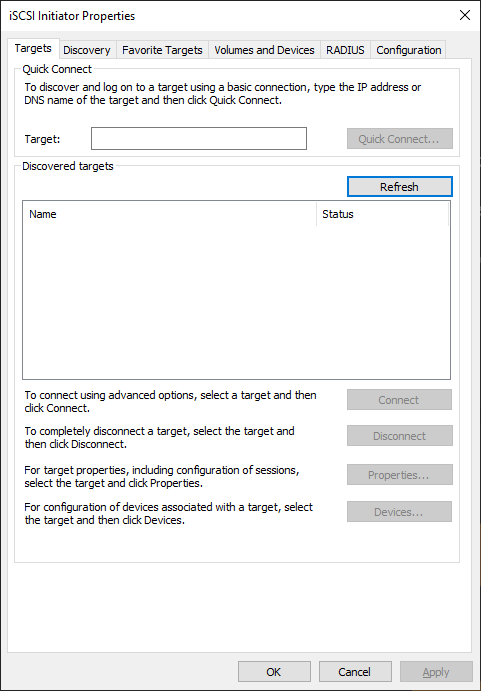Sort targets by Name column header

pos(170,214)
